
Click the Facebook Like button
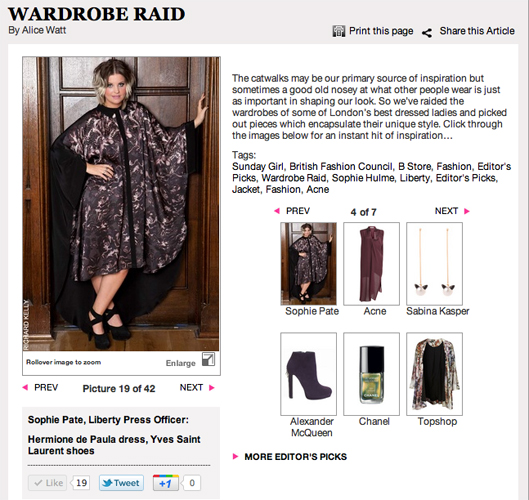pyautogui.click(x=47, y=483)
